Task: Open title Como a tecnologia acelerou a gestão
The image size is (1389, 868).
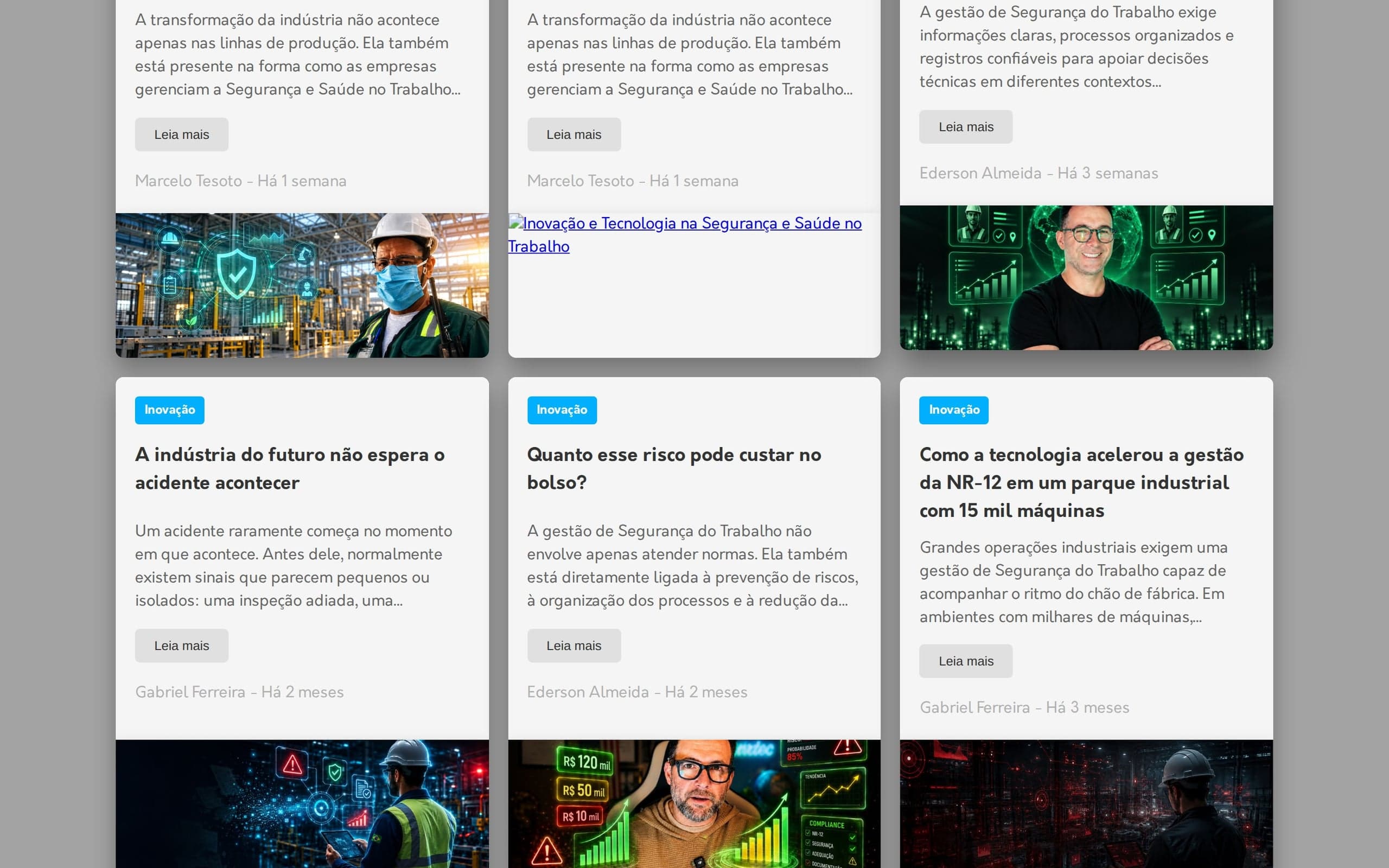Action: pyautogui.click(x=1081, y=482)
